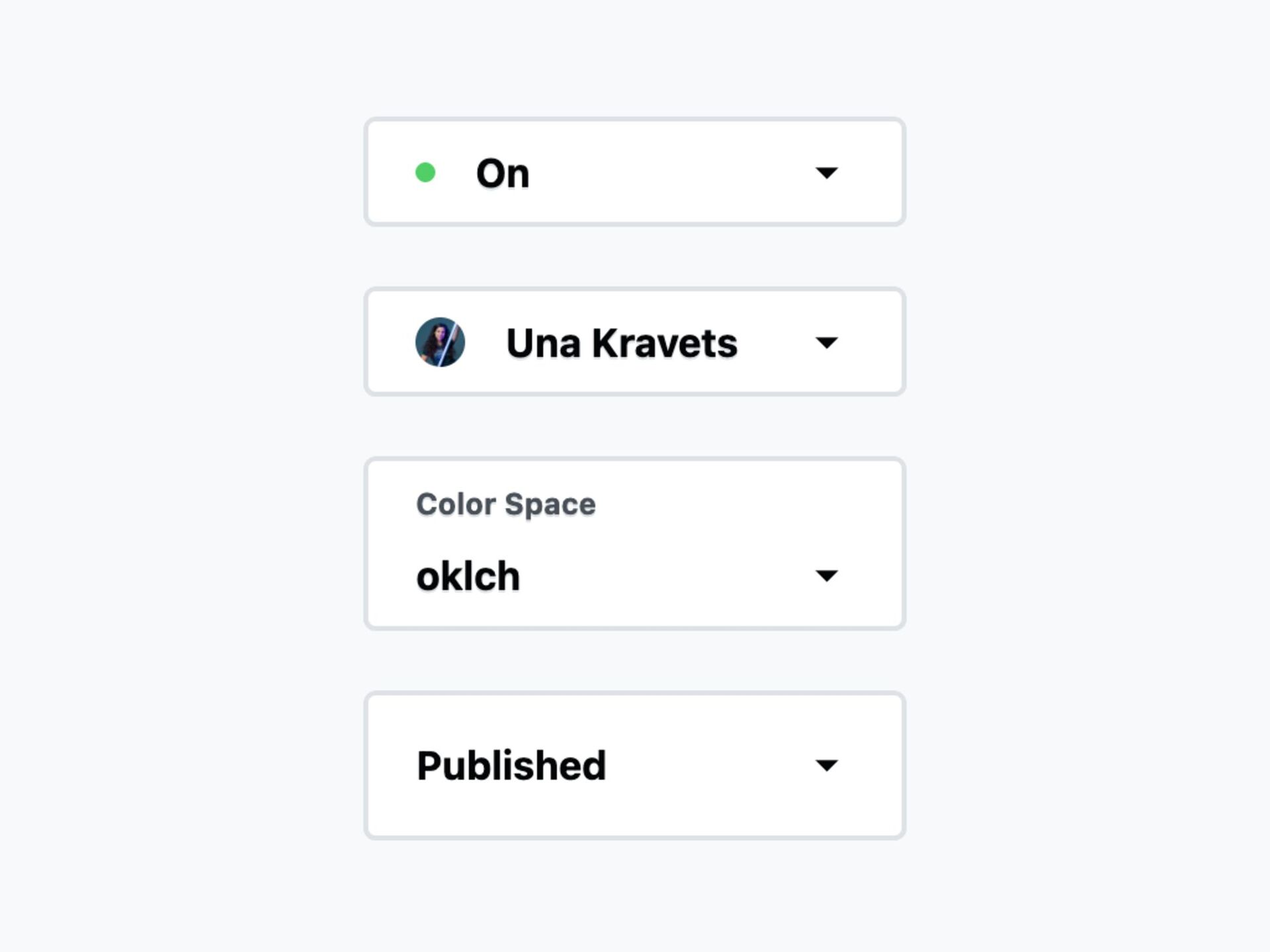1270x952 pixels.
Task: Click space between green dot and On
Action: click(x=456, y=173)
